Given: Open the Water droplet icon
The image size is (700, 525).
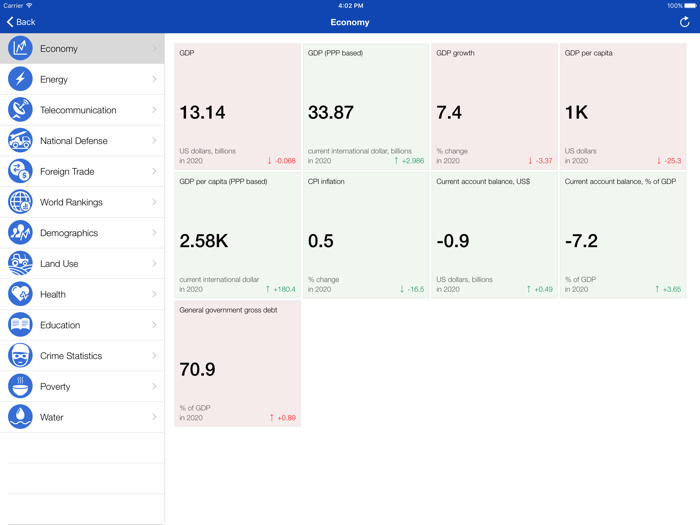Looking at the screenshot, I should [x=20, y=417].
